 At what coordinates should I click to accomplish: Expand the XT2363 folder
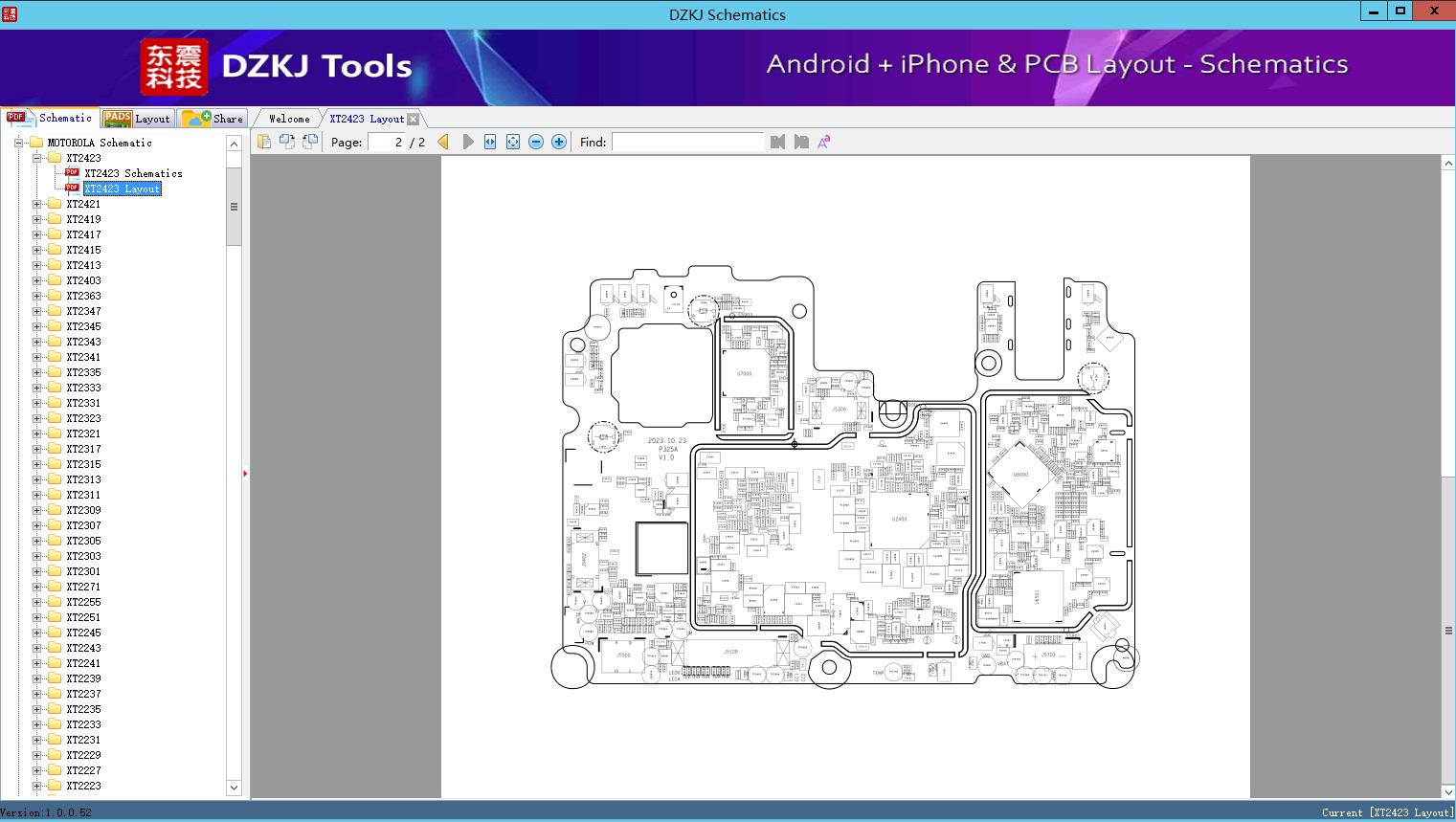[36, 296]
